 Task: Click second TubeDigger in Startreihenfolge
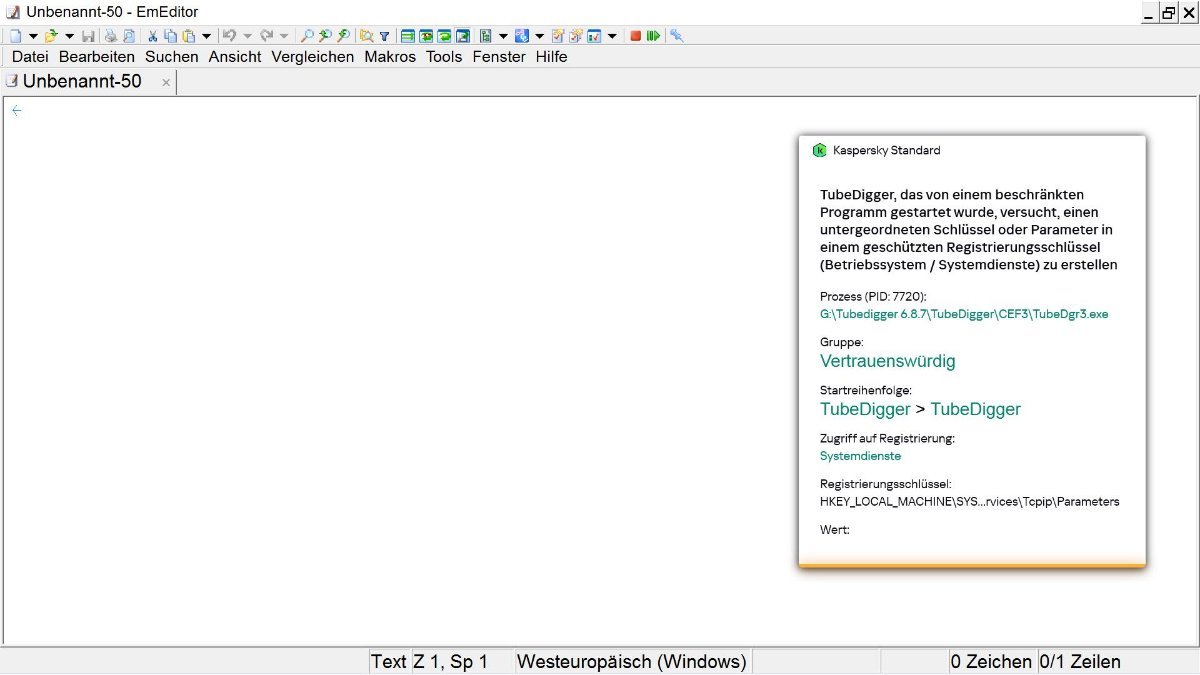pos(976,409)
